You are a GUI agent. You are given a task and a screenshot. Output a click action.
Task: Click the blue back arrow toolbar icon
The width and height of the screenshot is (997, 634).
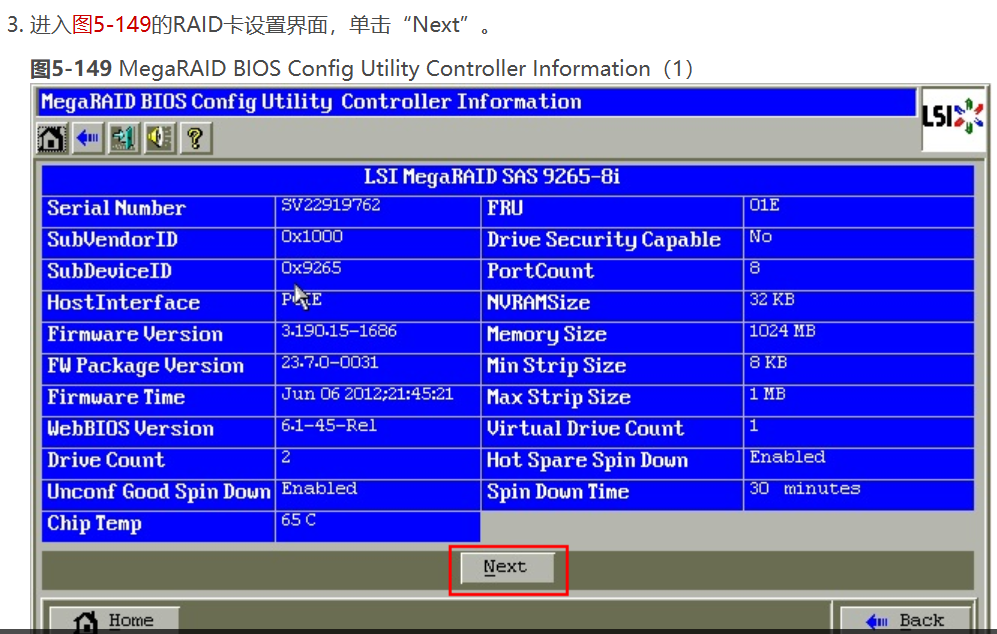(x=88, y=137)
